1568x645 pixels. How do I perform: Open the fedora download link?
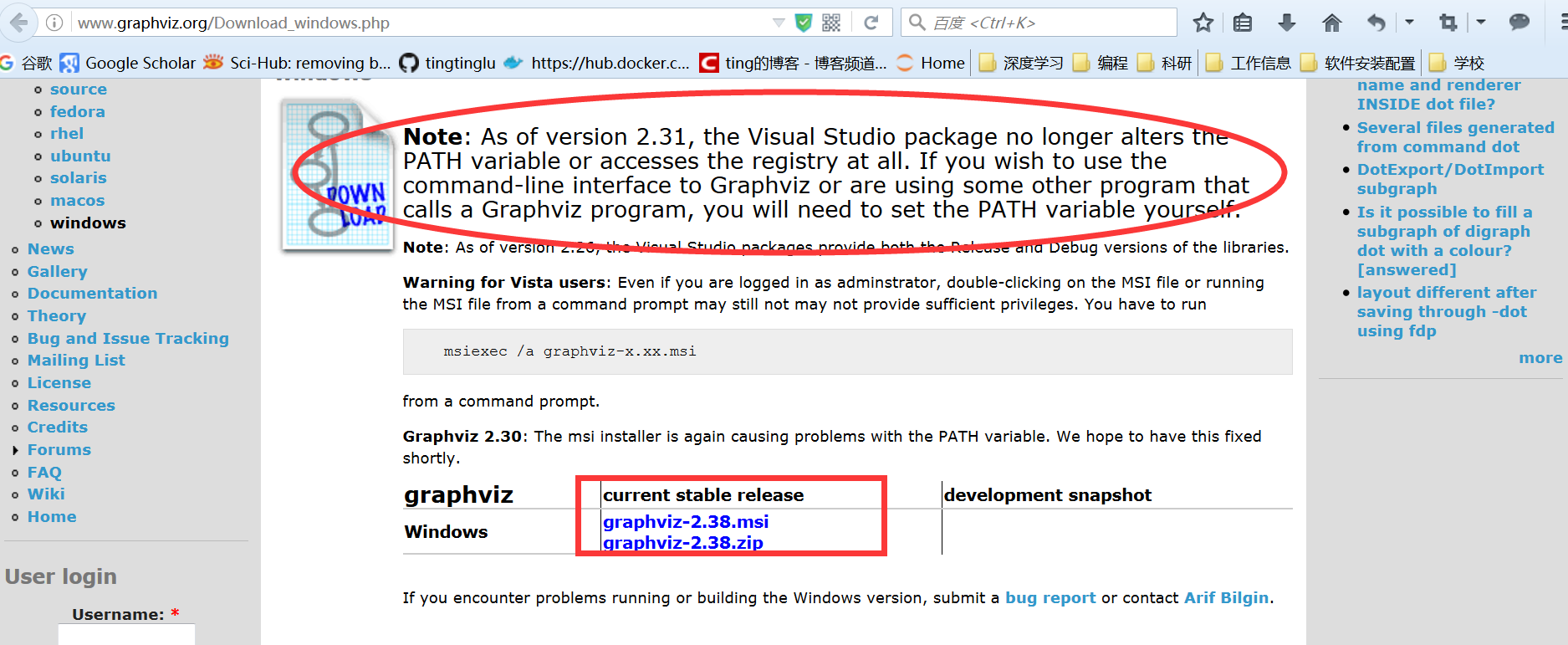click(78, 111)
